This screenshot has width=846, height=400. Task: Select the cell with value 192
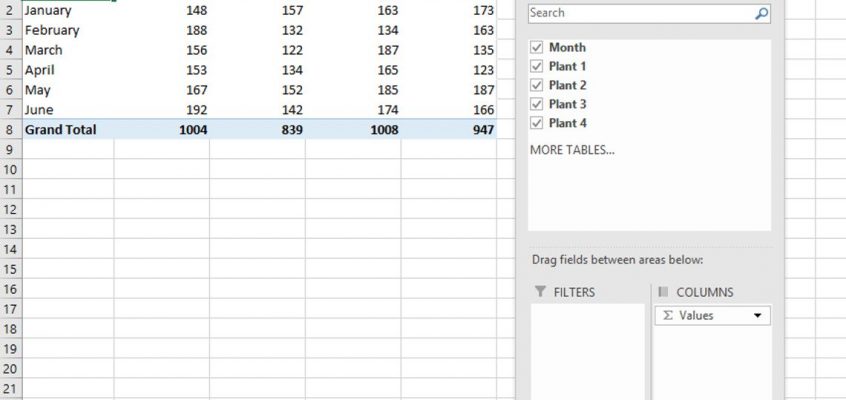point(161,110)
